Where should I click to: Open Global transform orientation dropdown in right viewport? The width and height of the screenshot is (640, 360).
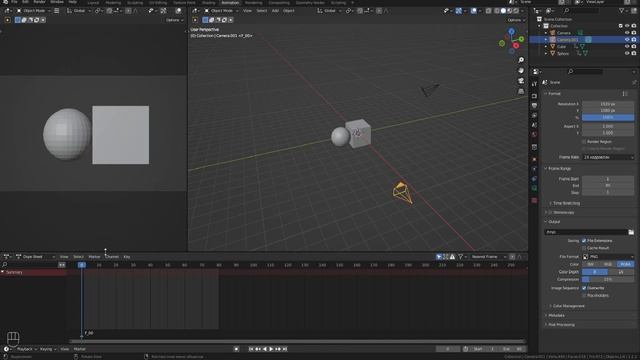(329, 11)
